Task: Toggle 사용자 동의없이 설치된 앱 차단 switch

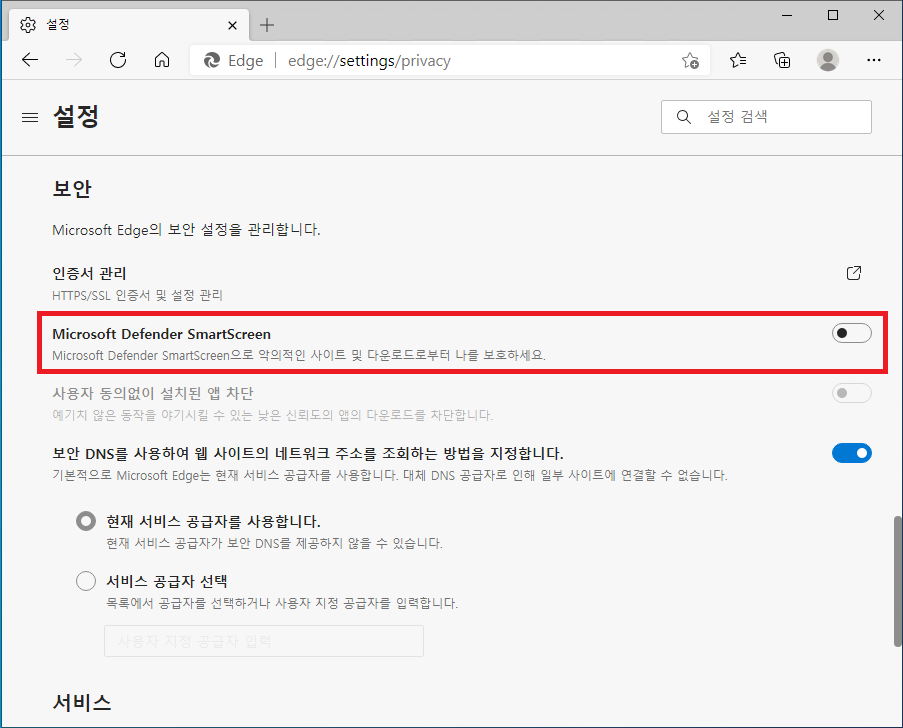Action: pyautogui.click(x=852, y=393)
